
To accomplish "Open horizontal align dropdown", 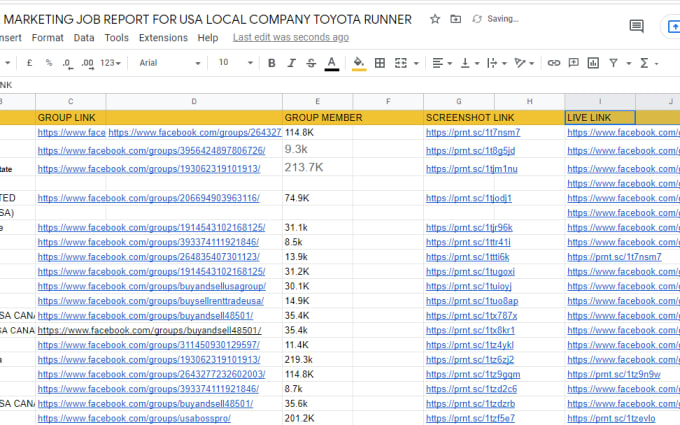I will (442, 63).
